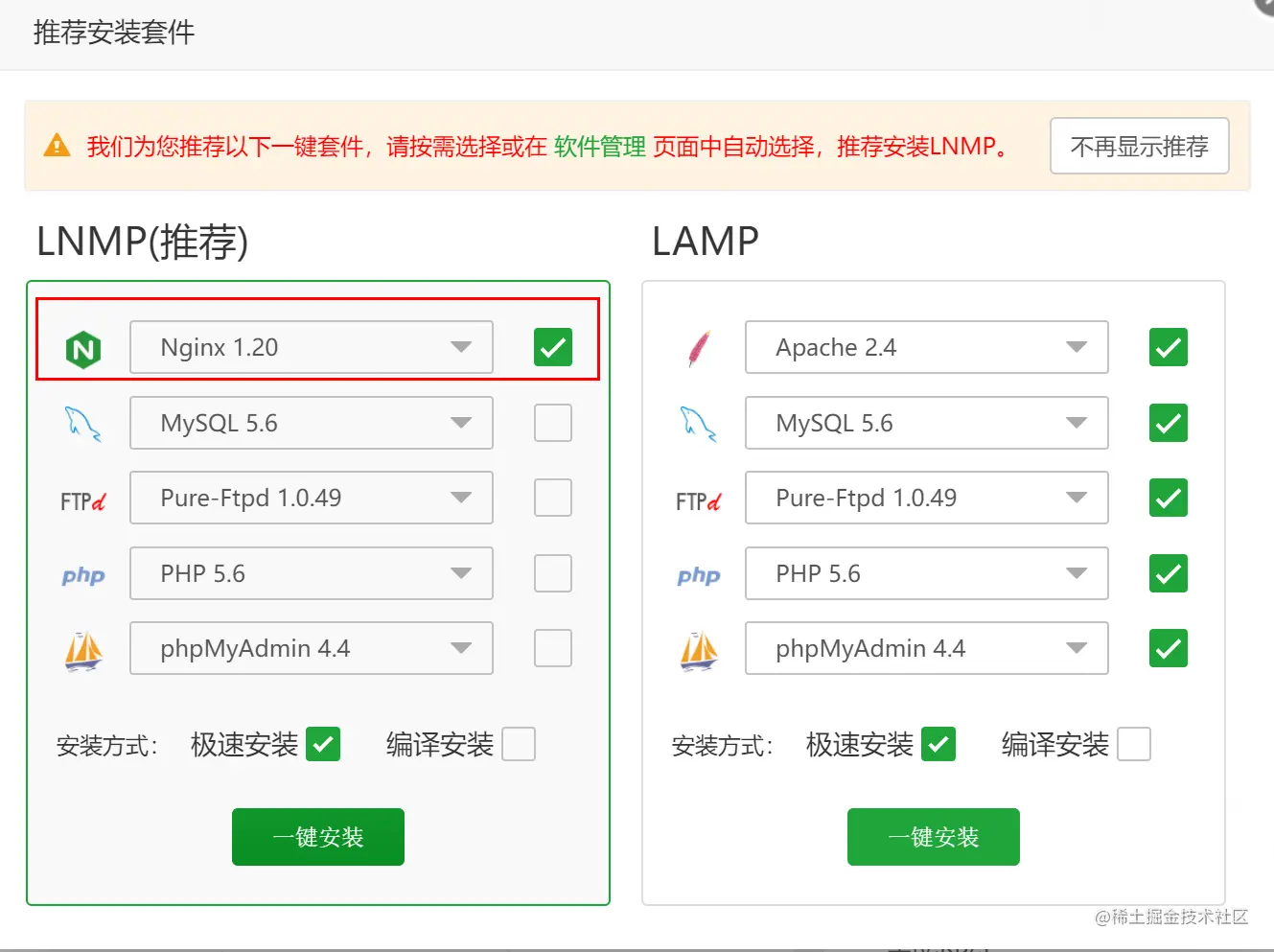Click the phpMyAdmin sailboat icon in LNMP

point(83,650)
